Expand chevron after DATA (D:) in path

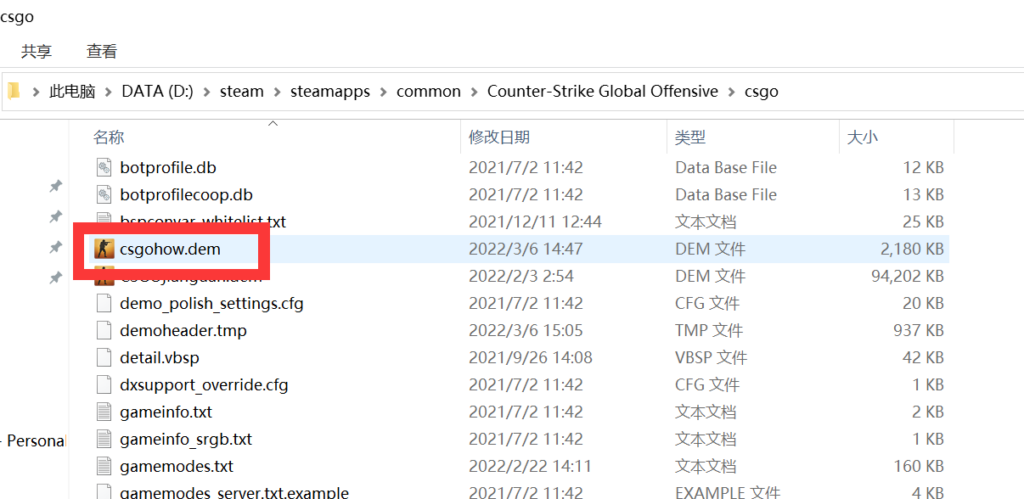[207, 92]
